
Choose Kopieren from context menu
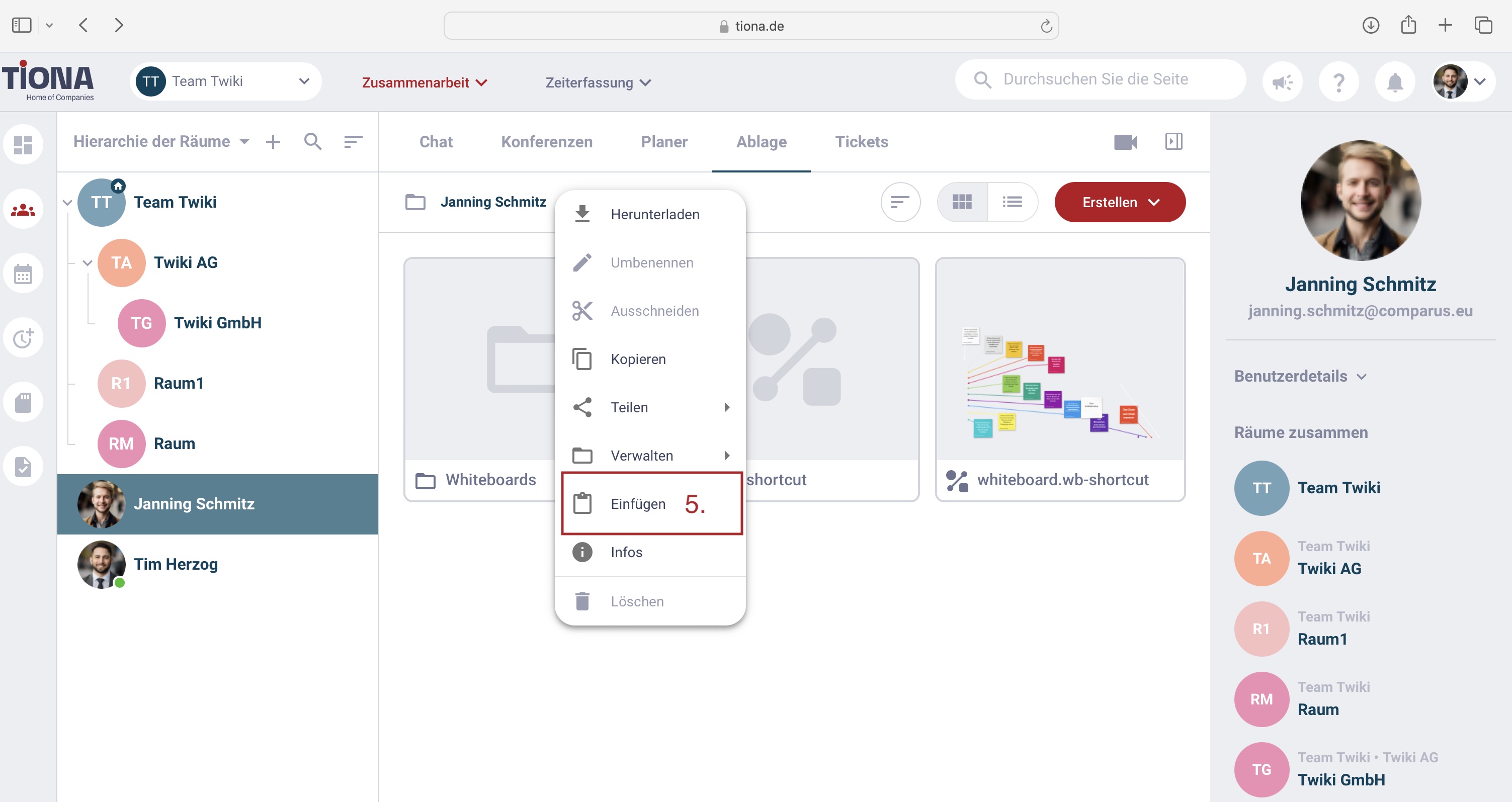click(x=650, y=359)
